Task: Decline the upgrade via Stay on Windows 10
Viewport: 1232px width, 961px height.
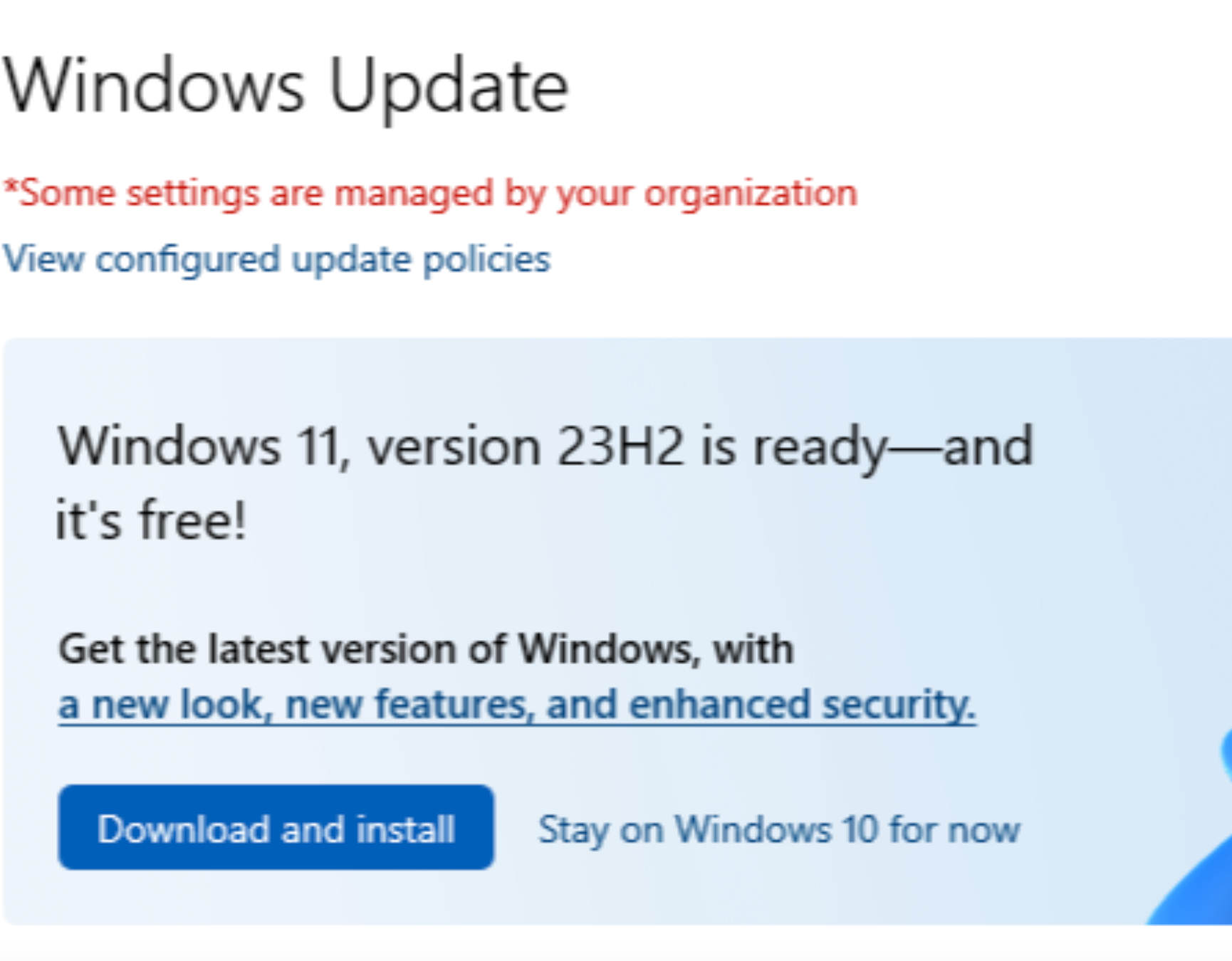Action: coord(780,829)
